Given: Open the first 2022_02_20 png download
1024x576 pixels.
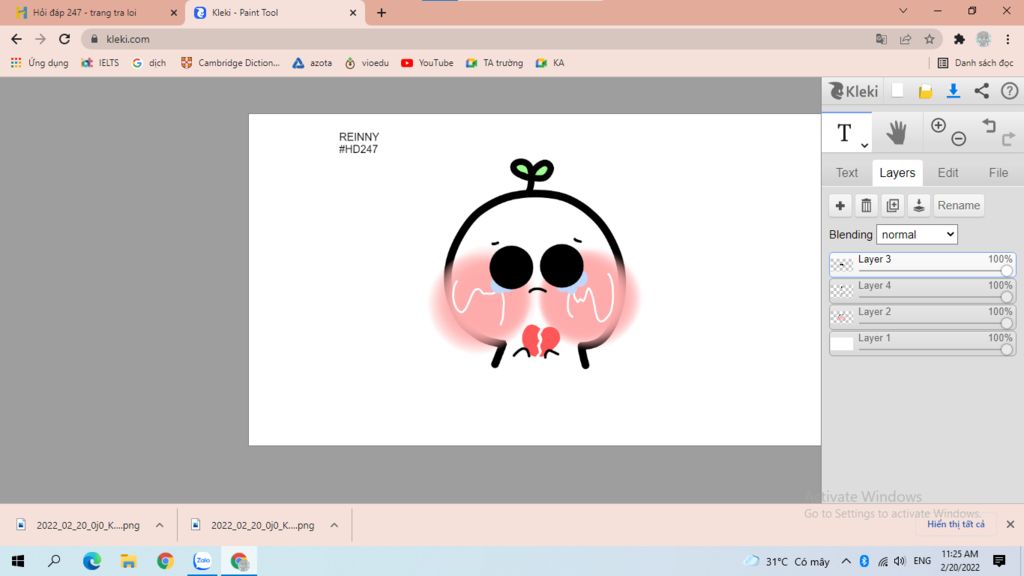Looking at the screenshot, I should pyautogui.click(x=78, y=525).
